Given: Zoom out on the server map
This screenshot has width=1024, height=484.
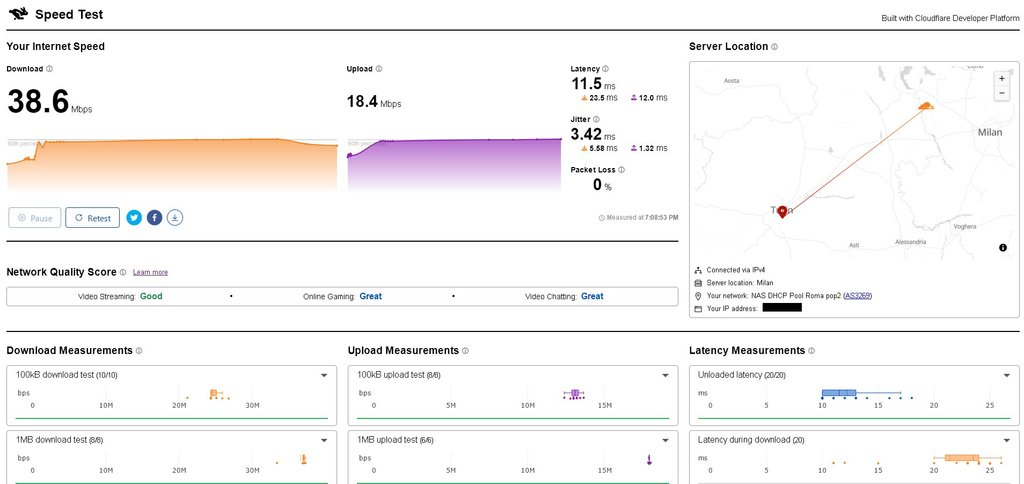Looking at the screenshot, I should [1002, 92].
